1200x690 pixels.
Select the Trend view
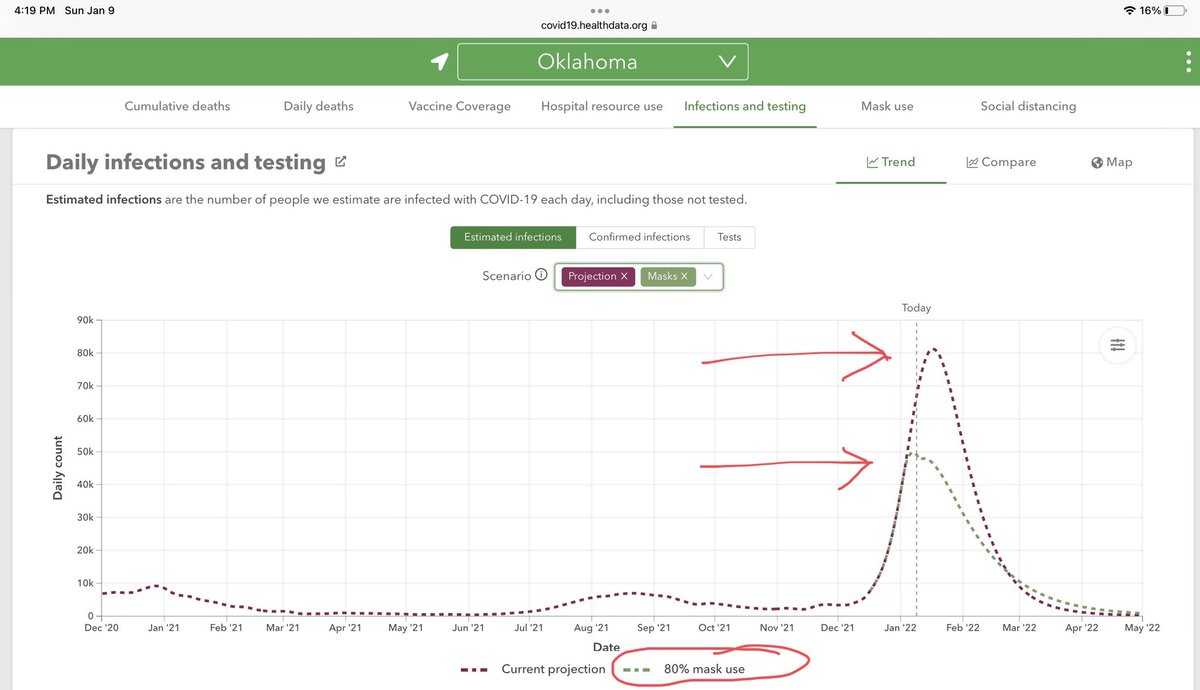point(891,162)
